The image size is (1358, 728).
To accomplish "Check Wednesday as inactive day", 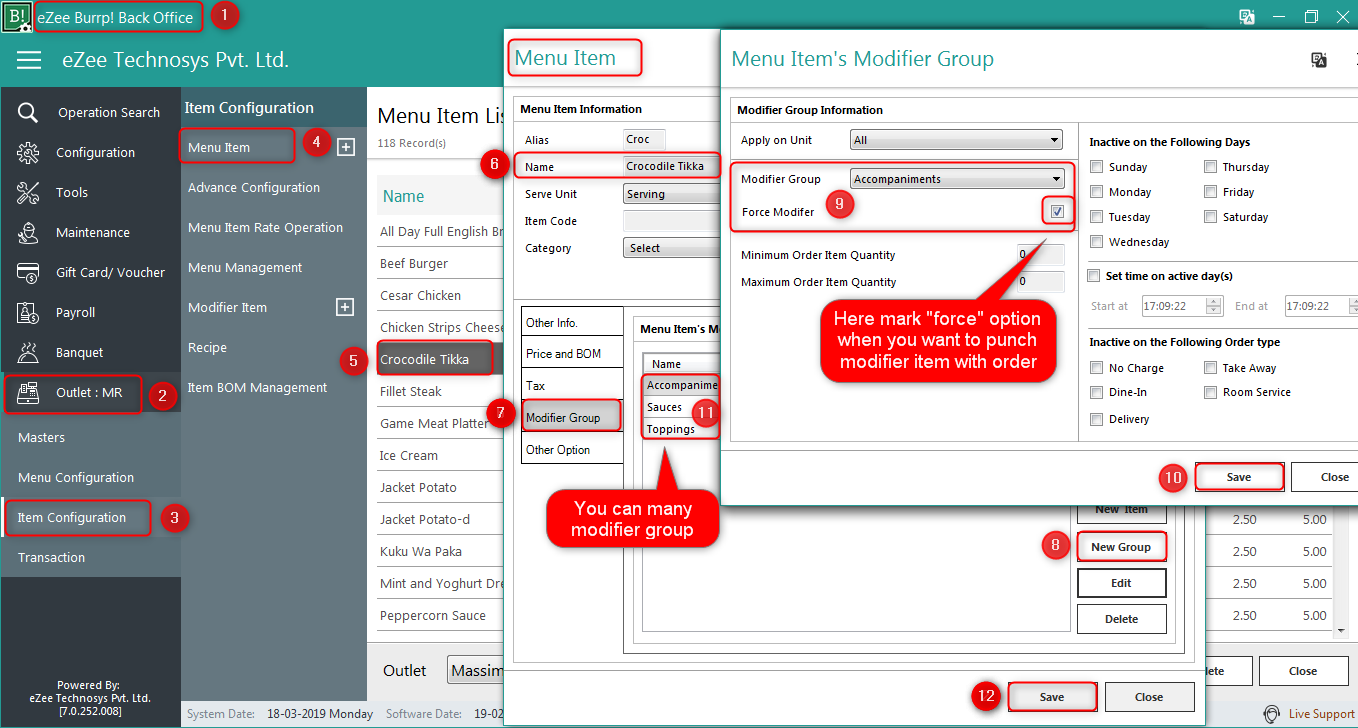I will (1097, 242).
